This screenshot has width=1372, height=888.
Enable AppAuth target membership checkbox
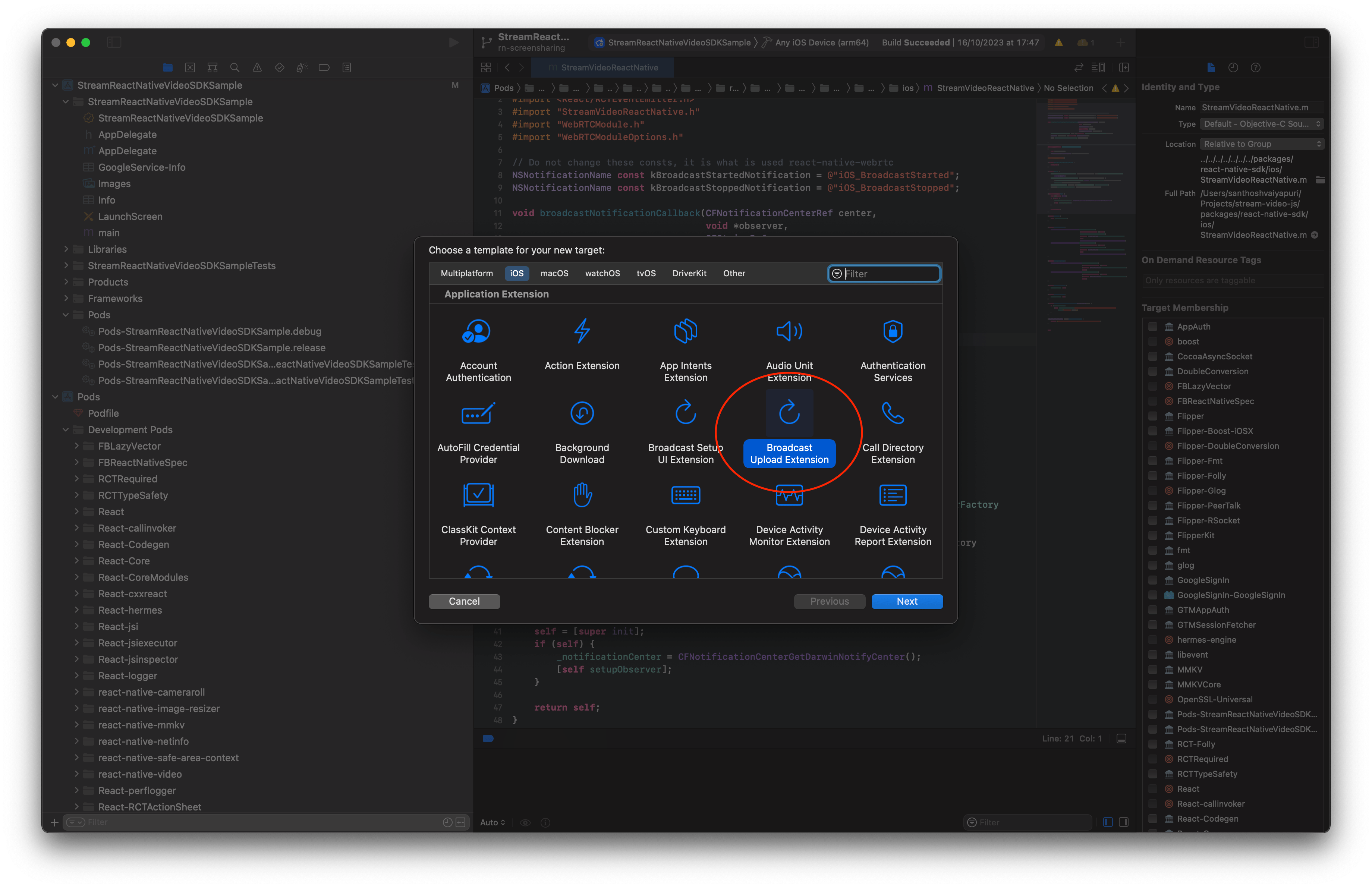click(x=1152, y=327)
